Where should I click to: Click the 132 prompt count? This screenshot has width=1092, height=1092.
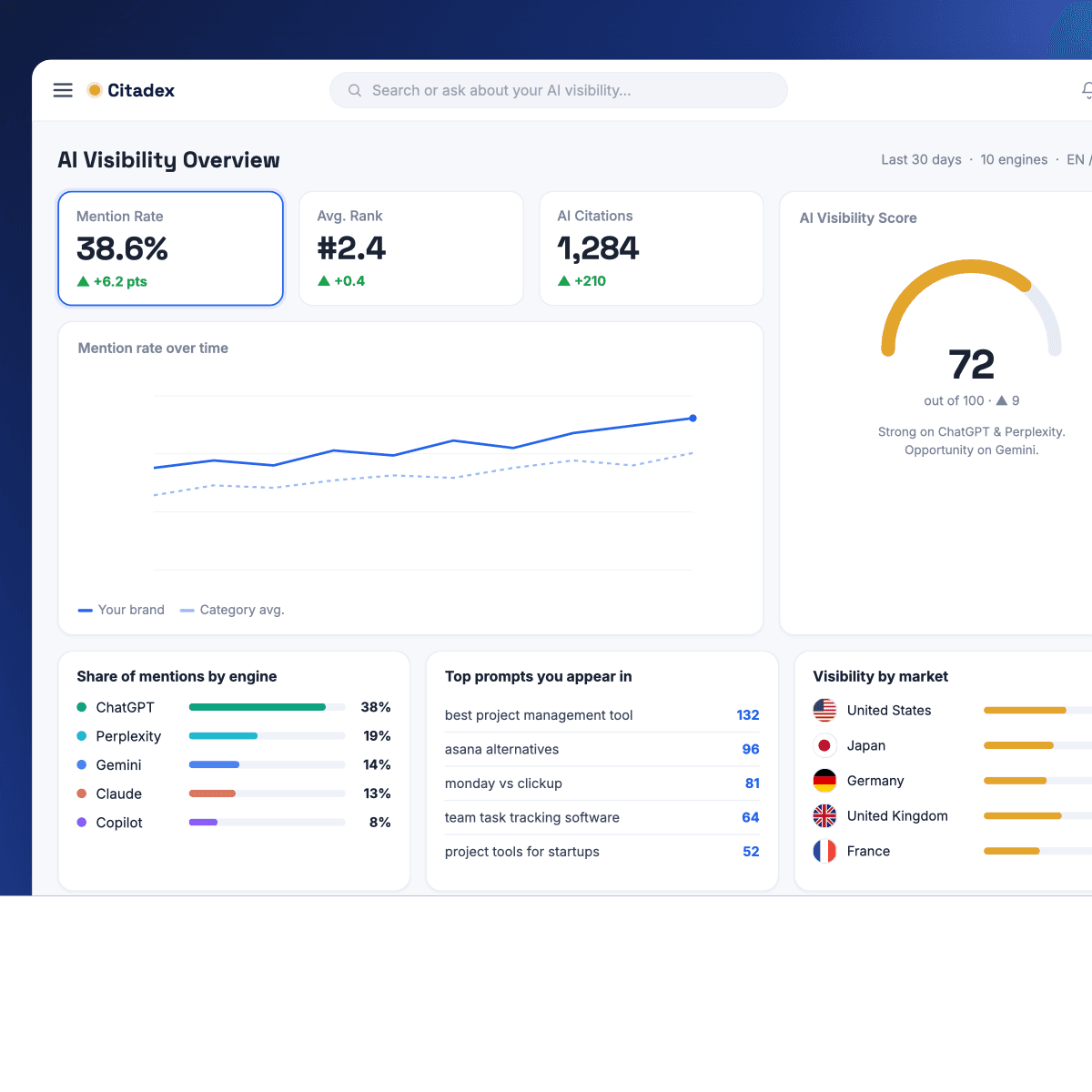[x=748, y=715]
